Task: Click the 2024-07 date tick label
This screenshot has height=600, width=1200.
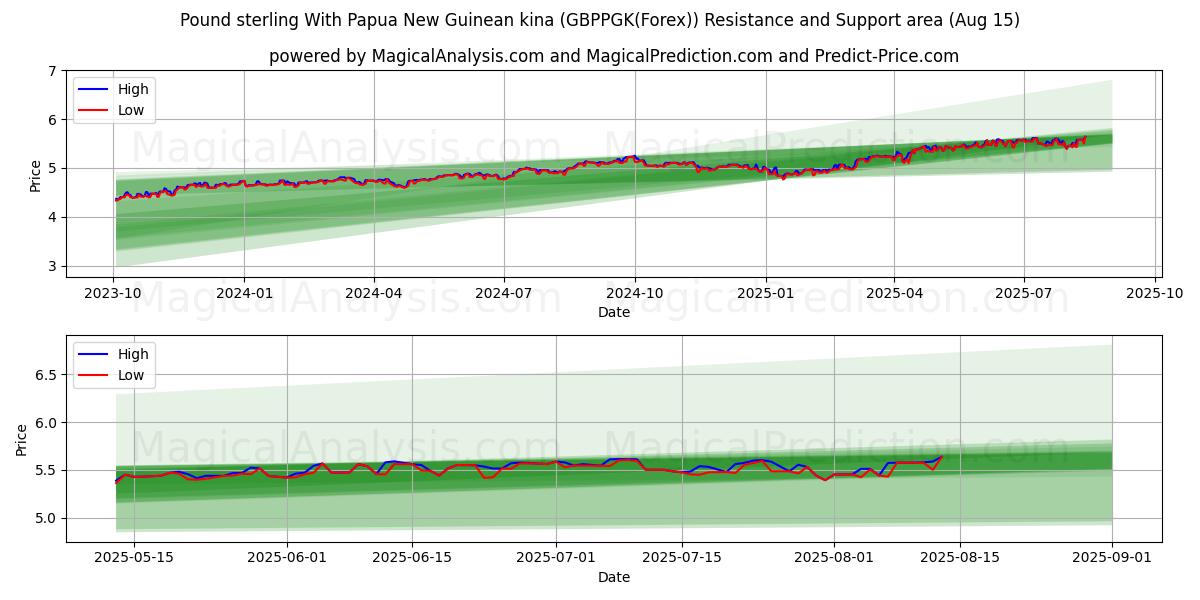Action: coord(503,294)
